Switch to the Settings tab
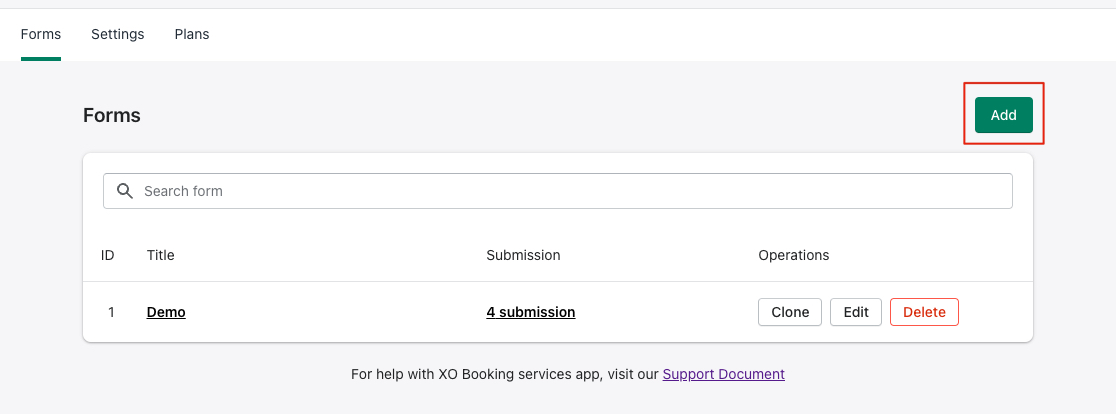The width and height of the screenshot is (1116, 414). [117, 34]
